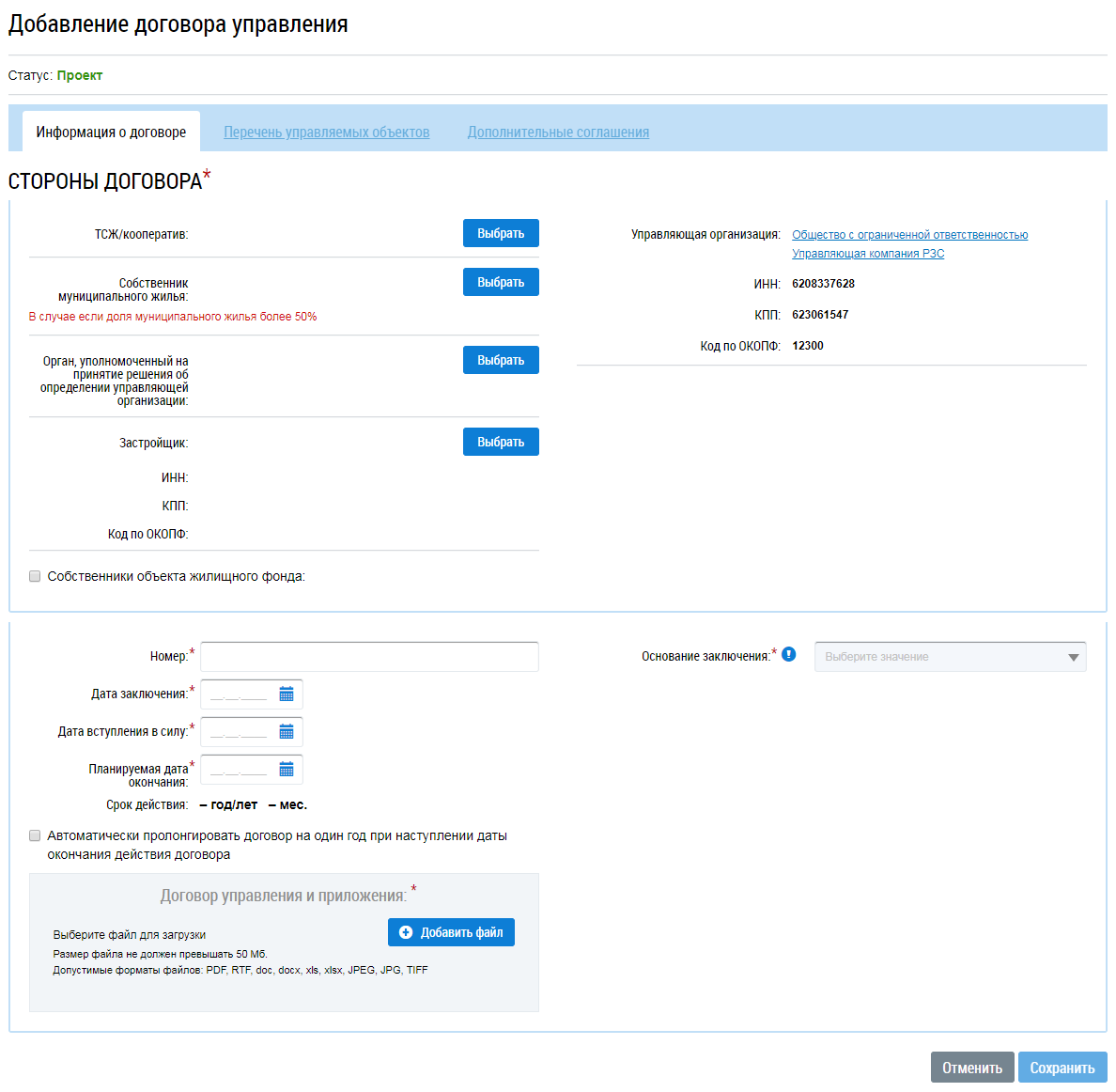Check Собственники объекта жилищного фонда checkbox
Image resolution: width=1116 pixels, height=1092 pixels.
[35, 577]
